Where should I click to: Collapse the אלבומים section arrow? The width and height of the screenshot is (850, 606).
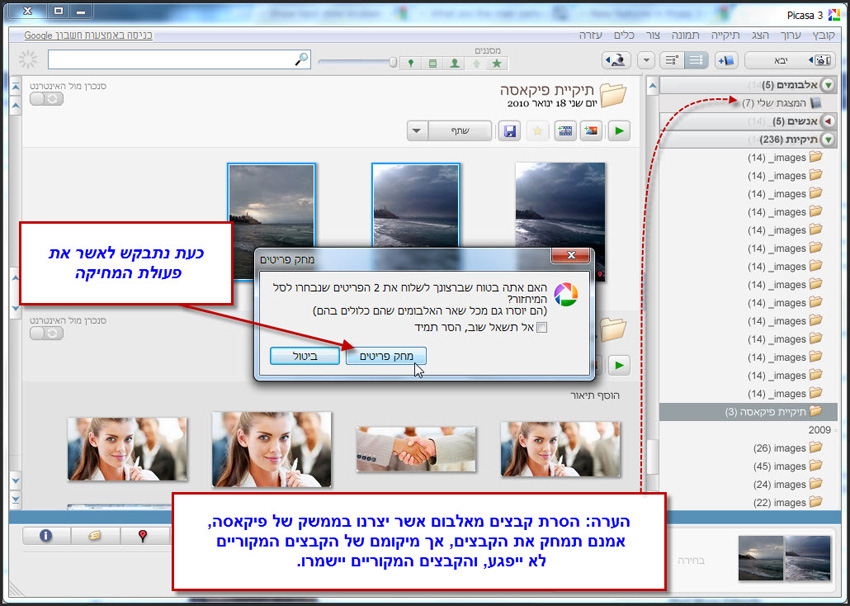[x=828, y=85]
